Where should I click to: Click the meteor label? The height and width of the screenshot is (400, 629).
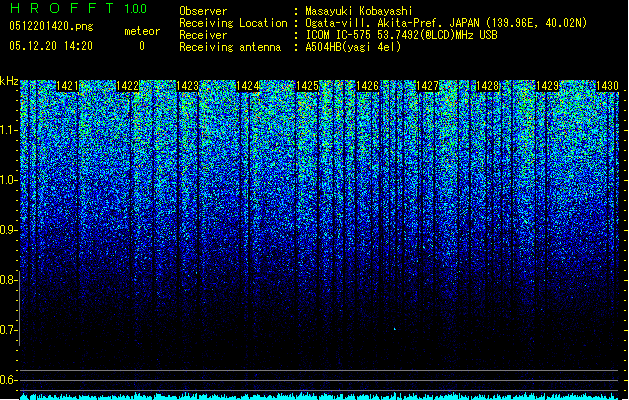[142, 31]
